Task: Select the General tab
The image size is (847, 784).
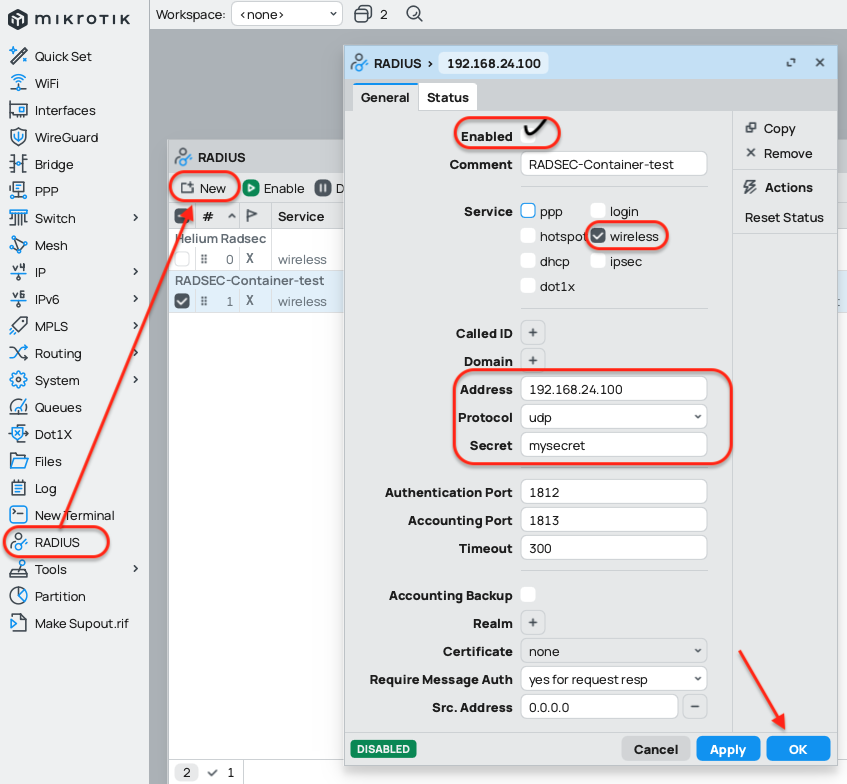Action: [385, 97]
